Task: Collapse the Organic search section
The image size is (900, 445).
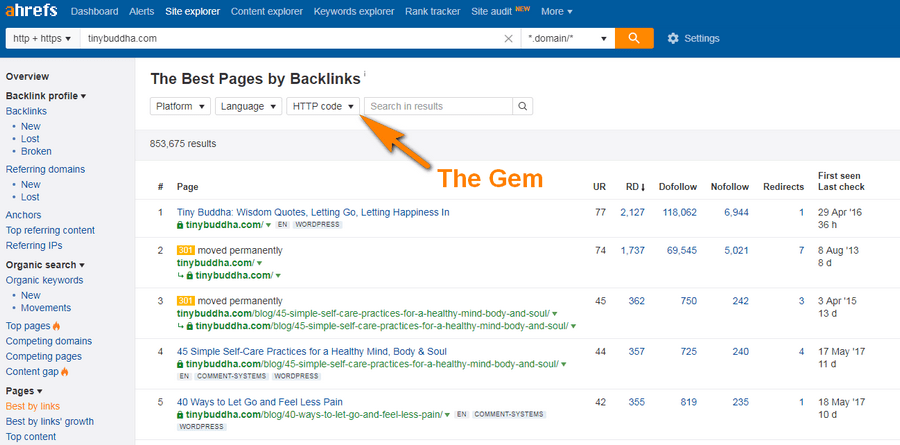Action: [x=45, y=265]
